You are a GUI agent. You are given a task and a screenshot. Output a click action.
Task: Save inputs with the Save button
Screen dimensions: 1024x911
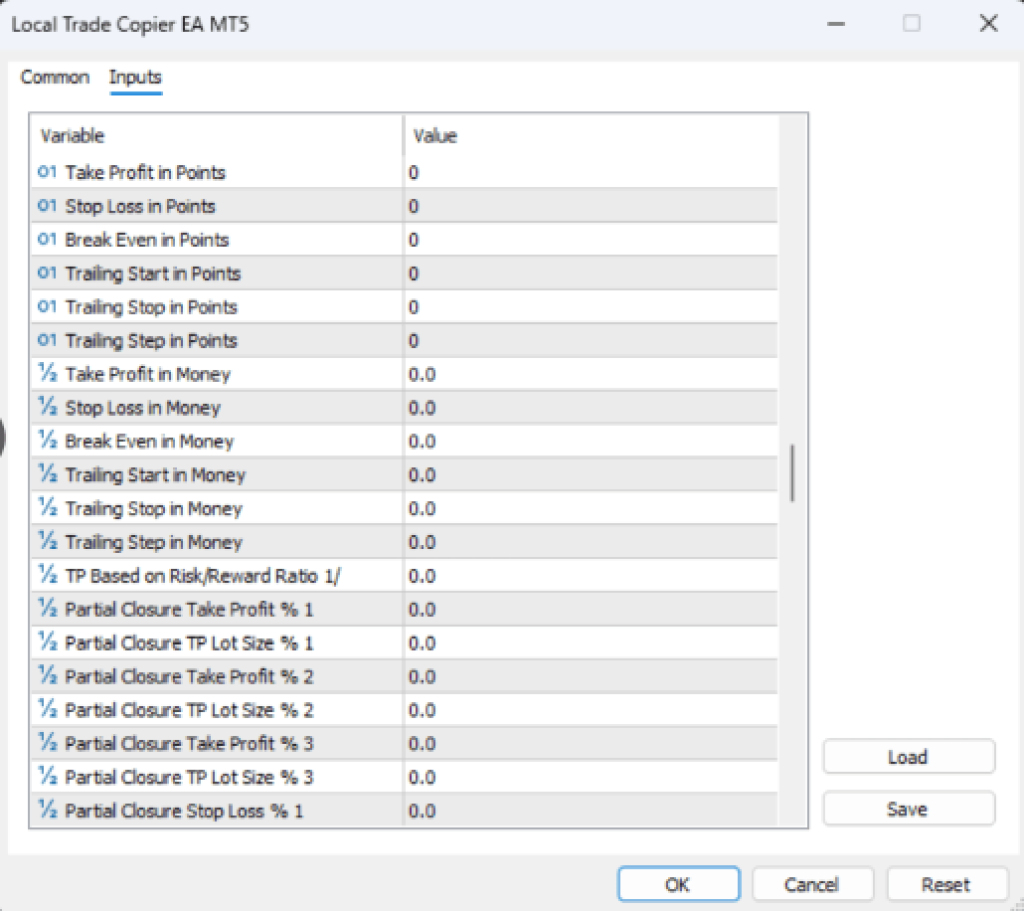(908, 809)
